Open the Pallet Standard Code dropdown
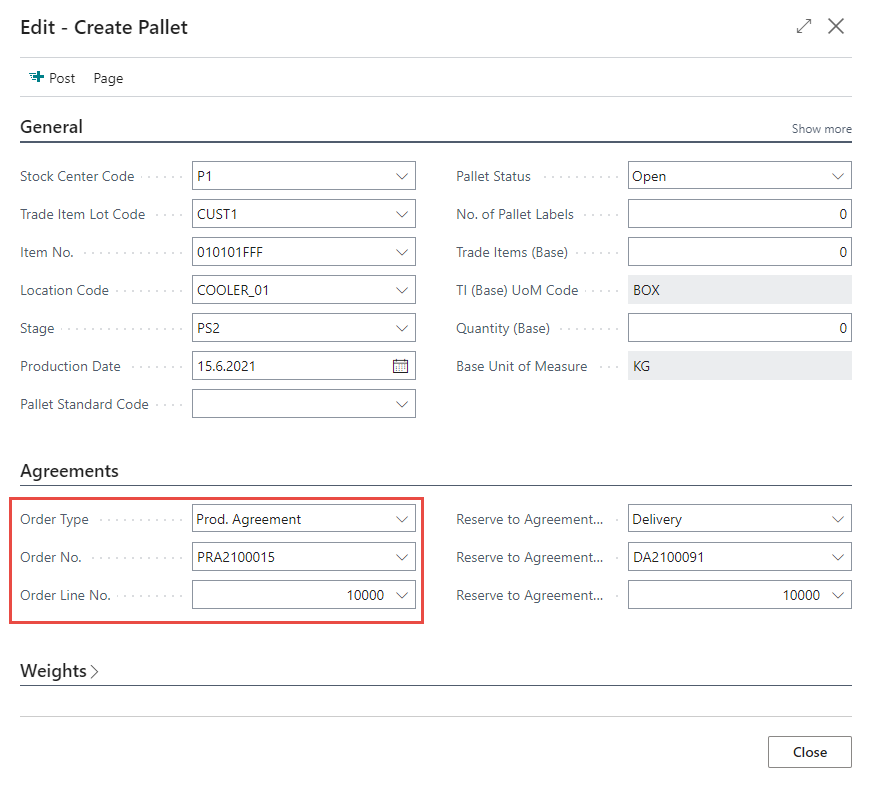Viewport: 873px width, 785px height. pos(401,404)
